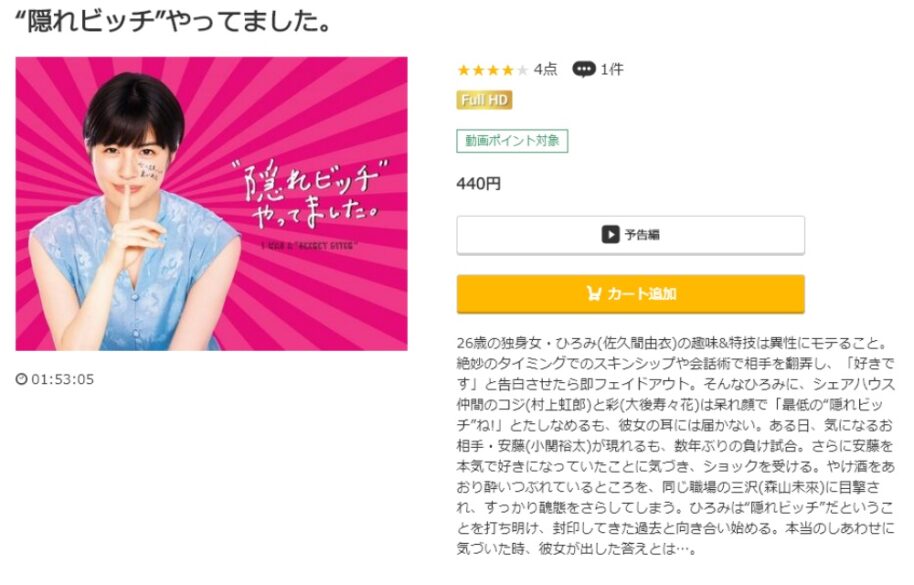Open the review comments bubble icon
The image size is (914, 585).
tap(583, 69)
